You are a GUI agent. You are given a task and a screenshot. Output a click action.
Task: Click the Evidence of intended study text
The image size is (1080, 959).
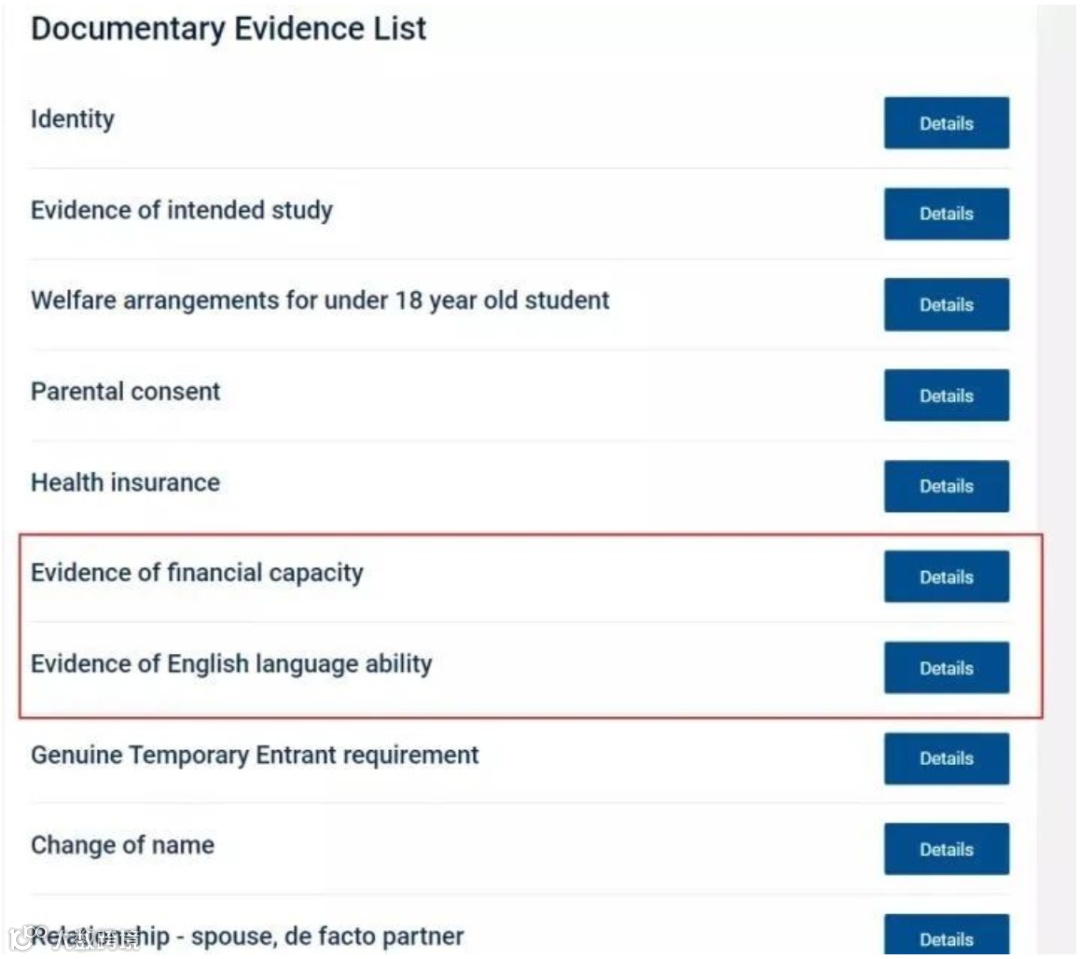(182, 210)
